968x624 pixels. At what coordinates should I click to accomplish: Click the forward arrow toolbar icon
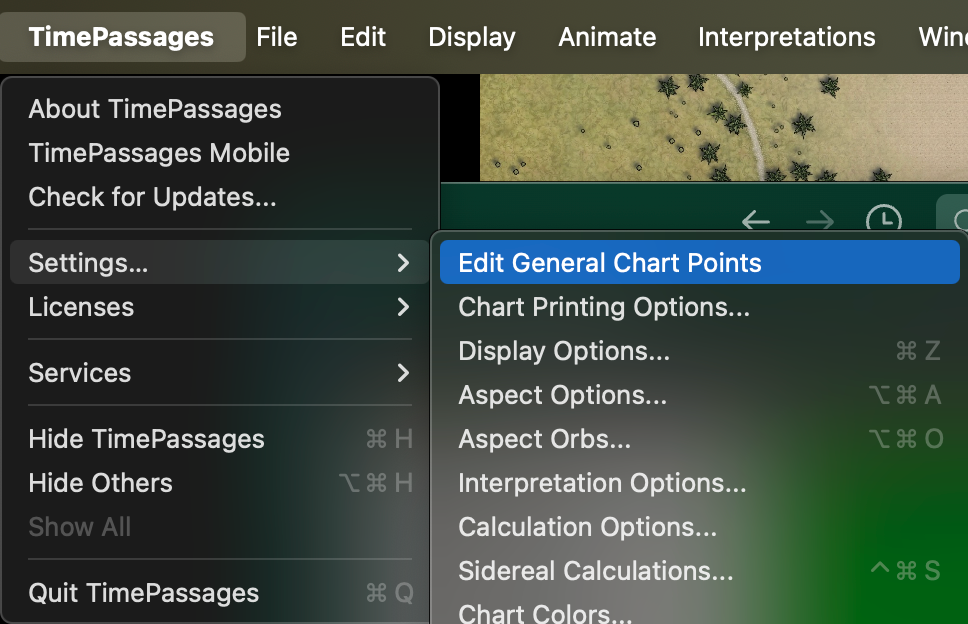click(x=820, y=220)
